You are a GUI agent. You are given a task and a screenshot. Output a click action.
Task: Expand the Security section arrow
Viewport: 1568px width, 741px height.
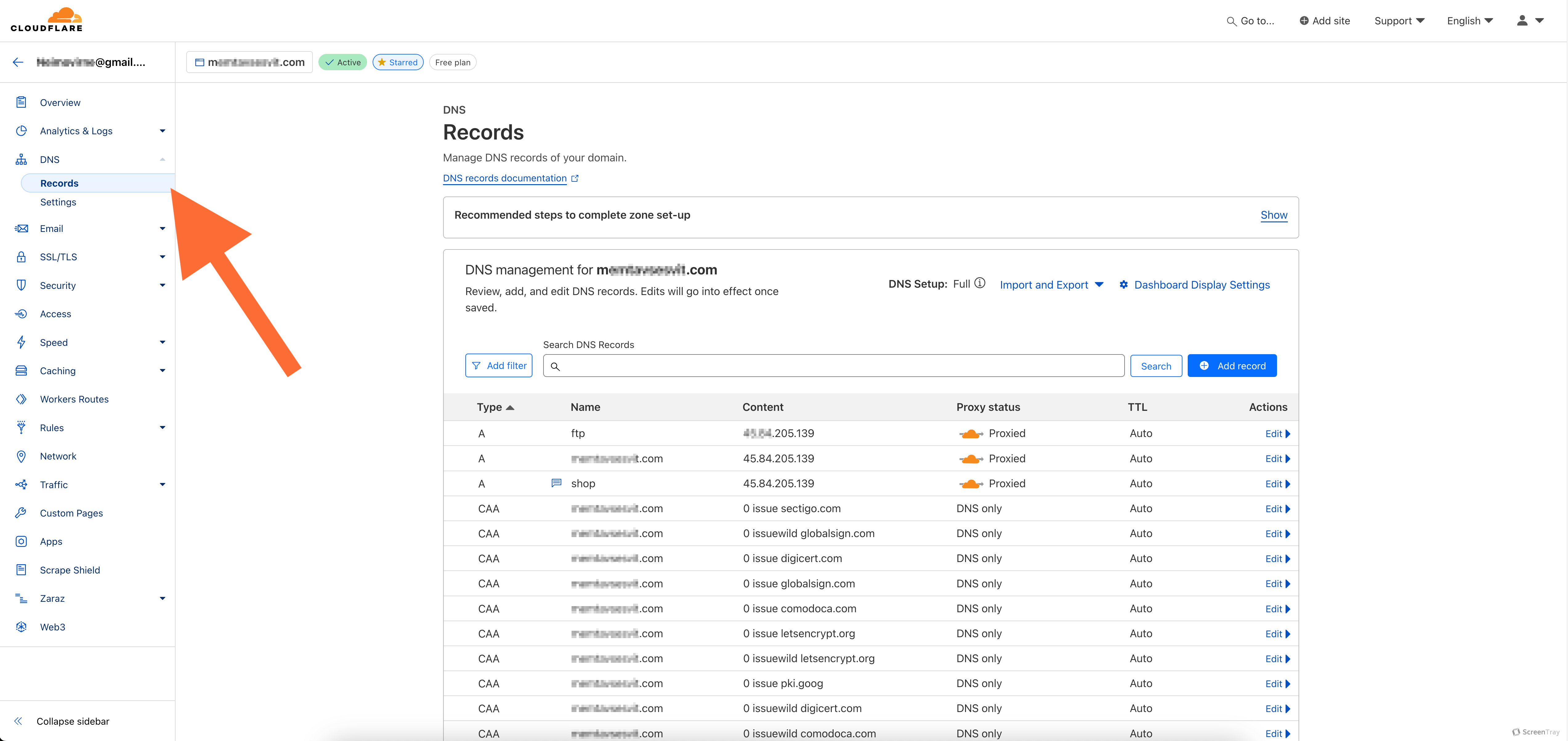(163, 285)
